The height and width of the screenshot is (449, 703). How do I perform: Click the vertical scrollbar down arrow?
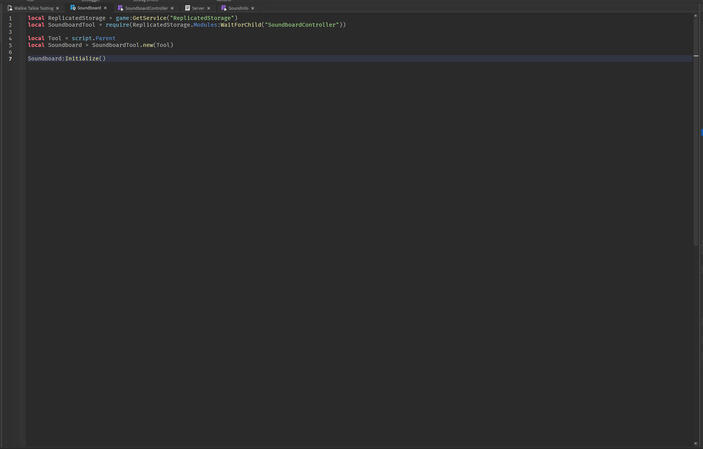(696, 444)
